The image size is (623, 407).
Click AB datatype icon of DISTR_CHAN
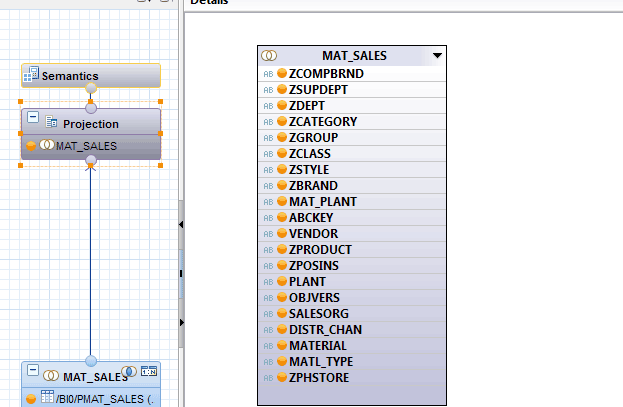pos(268,330)
